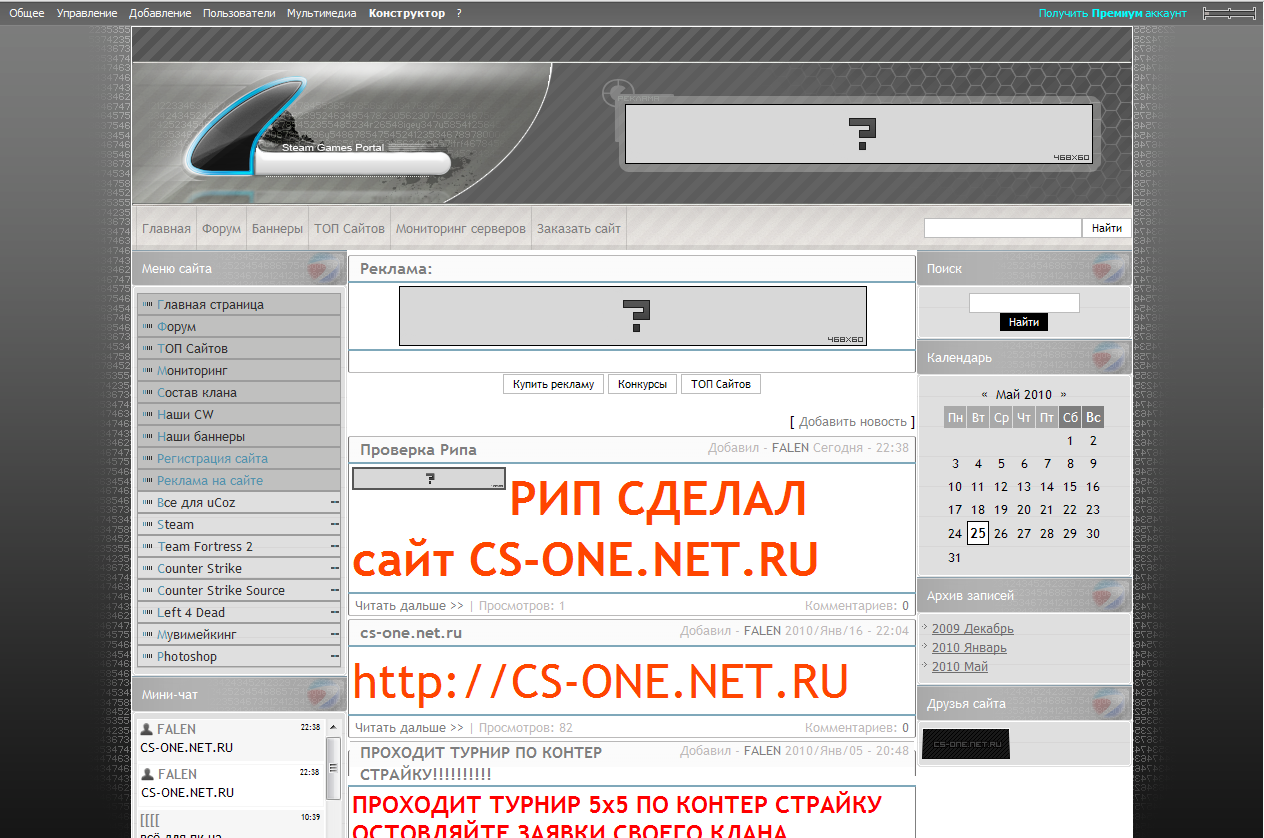
Task: Click the [[[[ username in mini-chat
Action: point(150,819)
